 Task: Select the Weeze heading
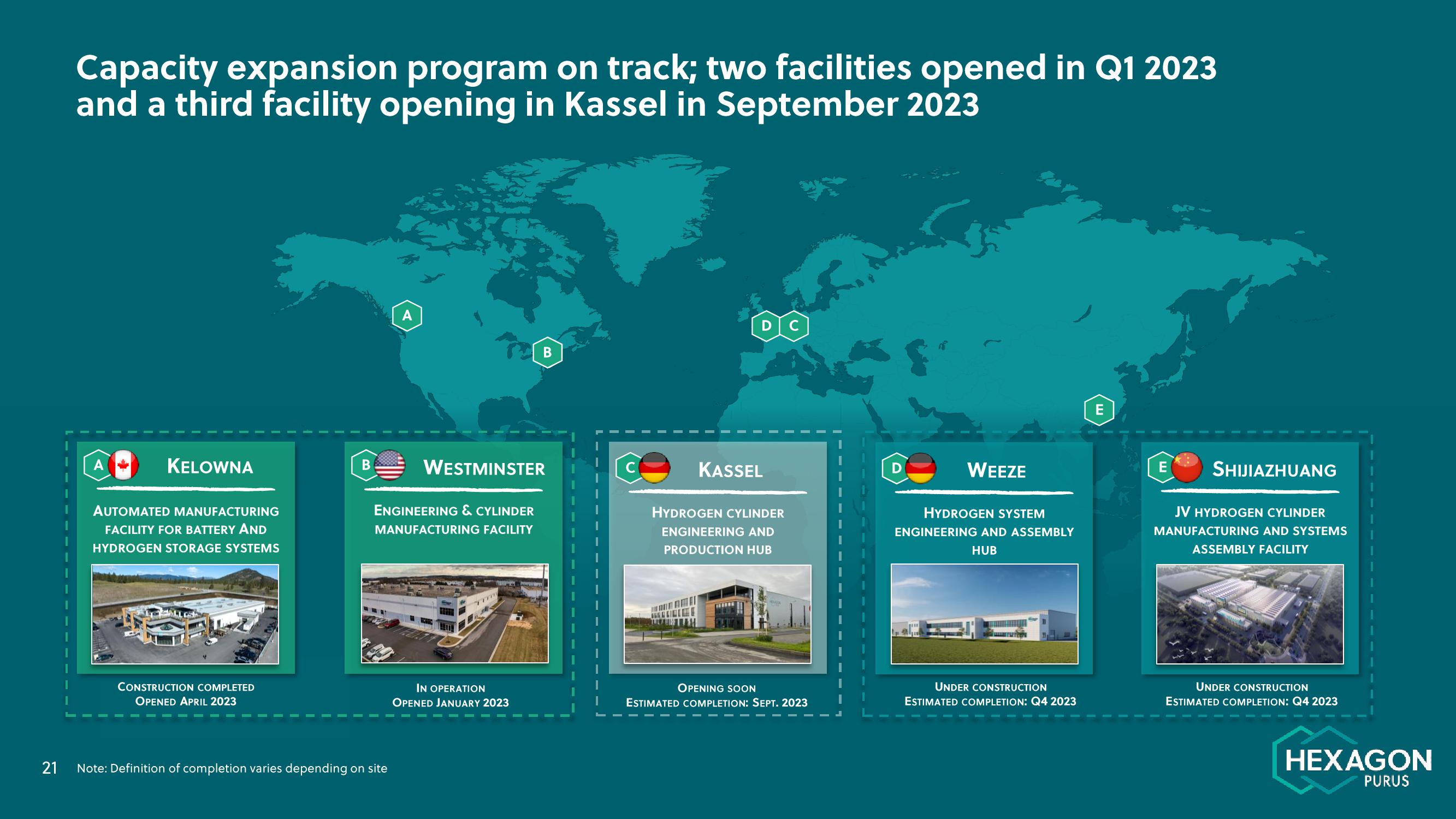997,470
